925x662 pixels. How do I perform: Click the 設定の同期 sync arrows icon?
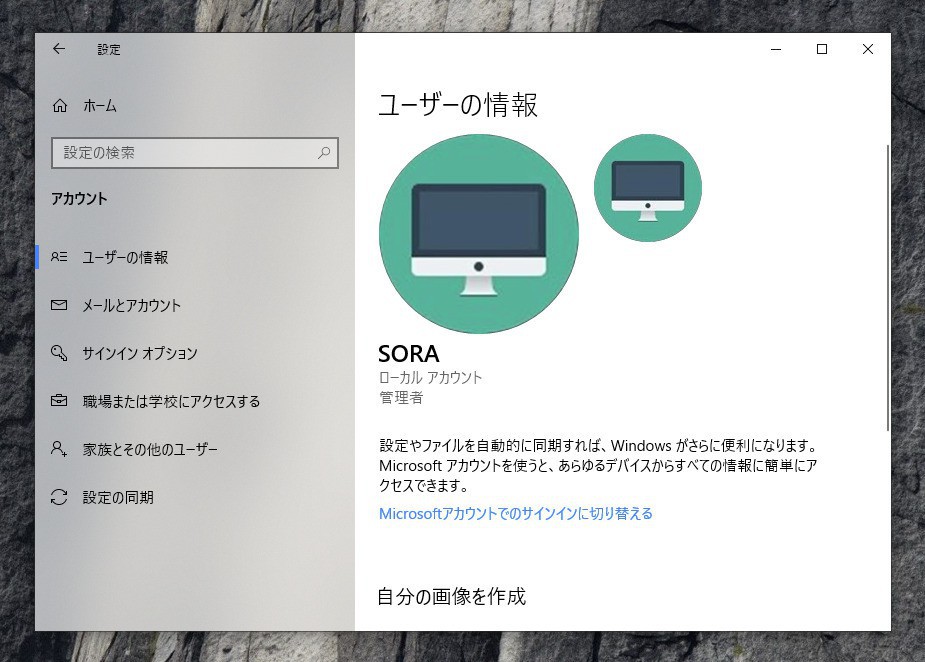click(x=59, y=497)
